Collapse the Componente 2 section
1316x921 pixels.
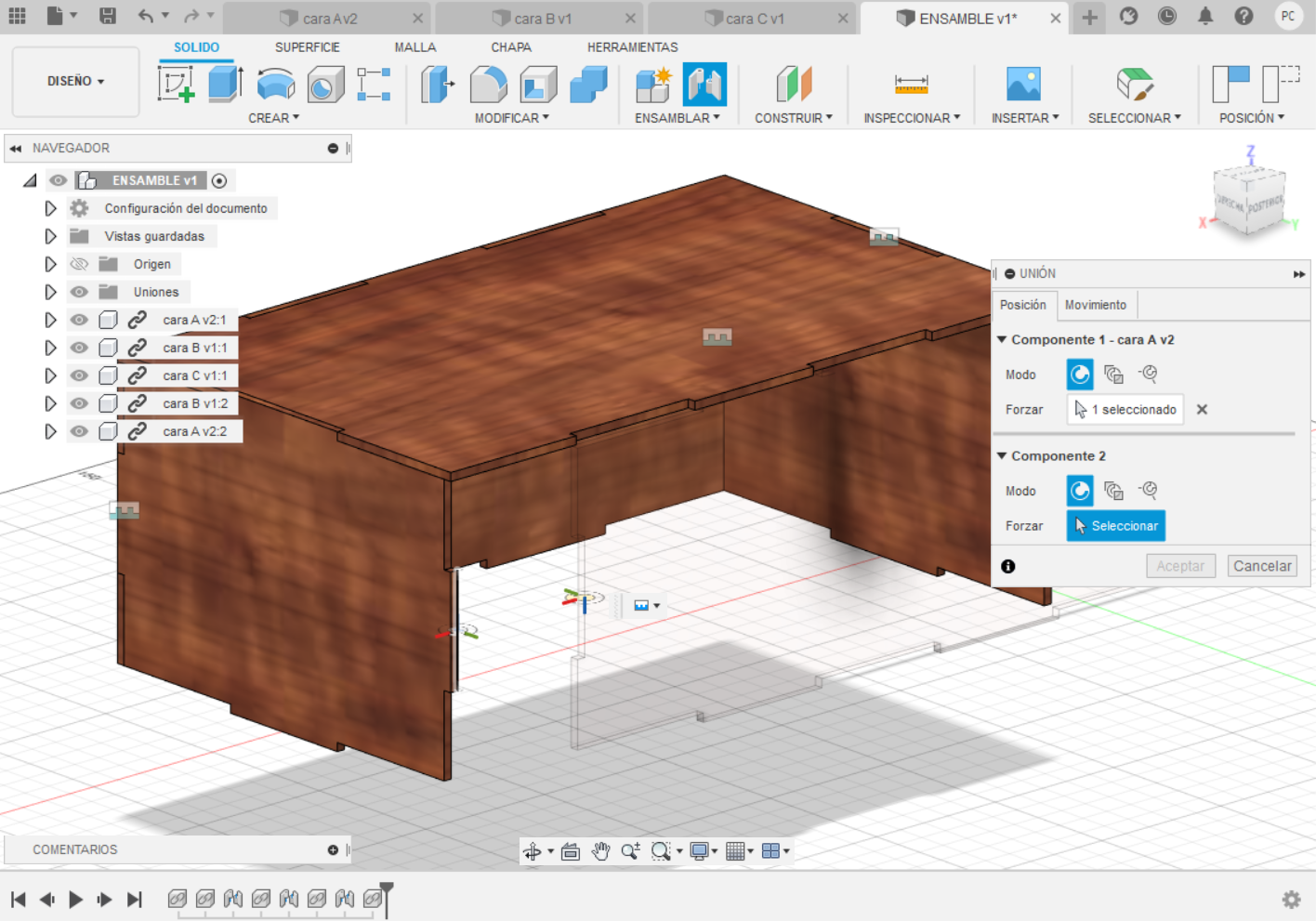click(x=1002, y=456)
